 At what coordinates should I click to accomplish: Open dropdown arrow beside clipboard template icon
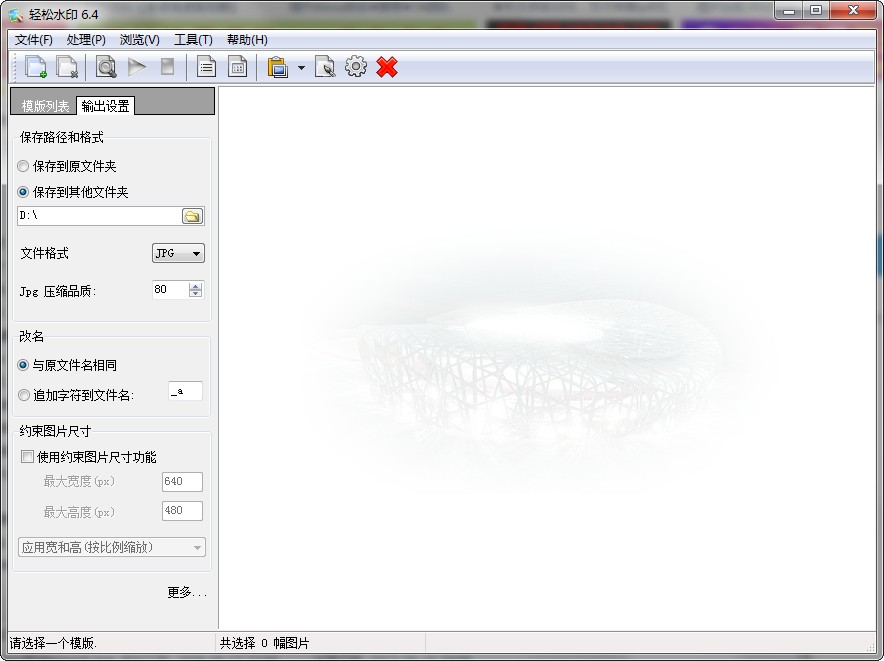pyautogui.click(x=301, y=68)
